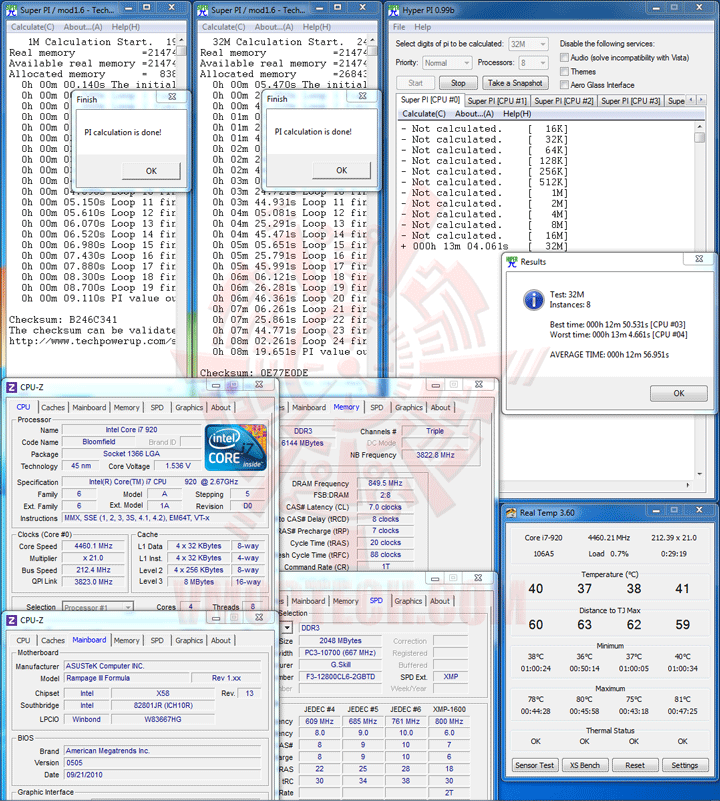
Task: Click OK in the 32M Finish dialog
Action: tap(342, 170)
